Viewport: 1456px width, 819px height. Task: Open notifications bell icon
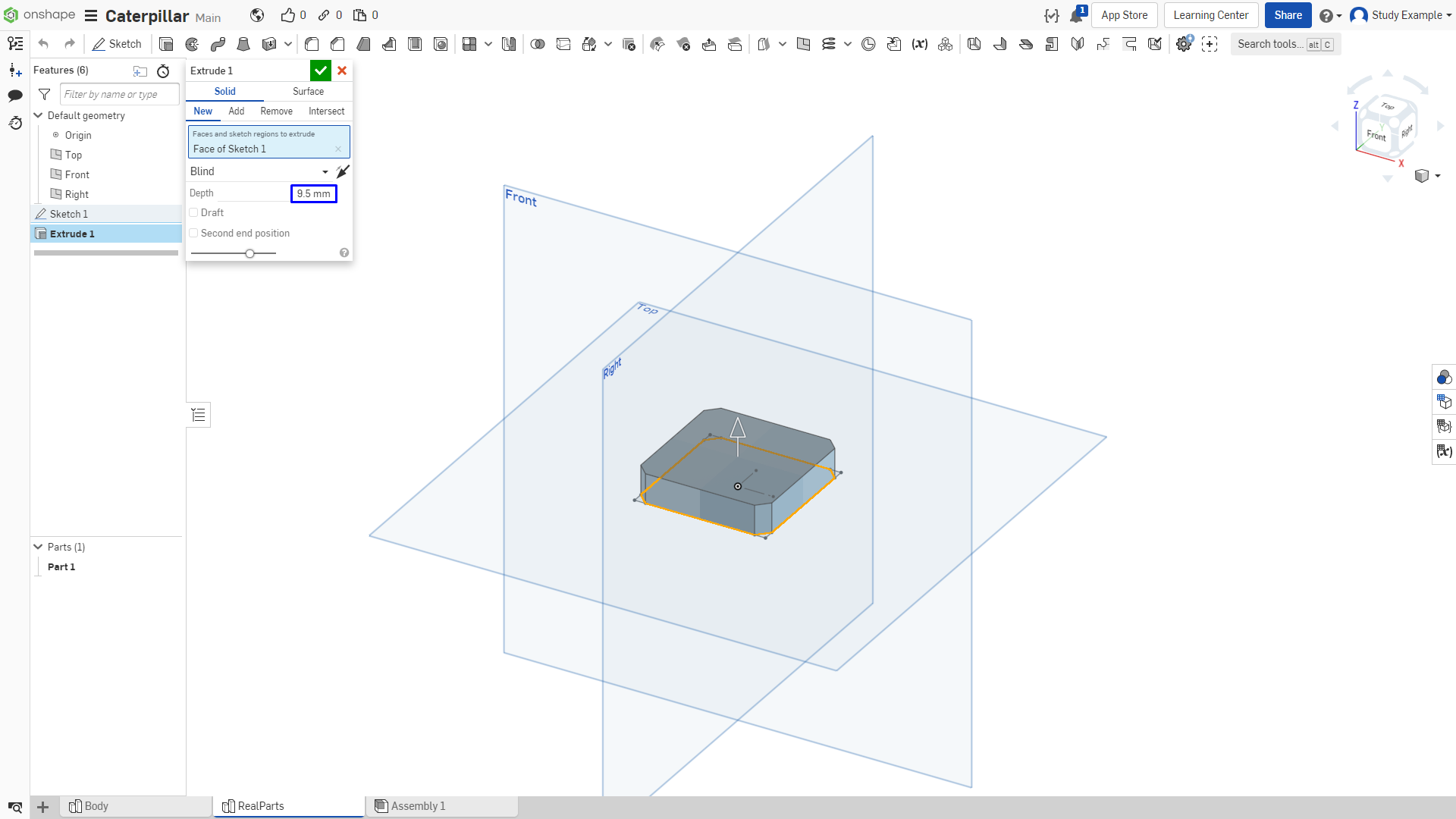(x=1077, y=15)
